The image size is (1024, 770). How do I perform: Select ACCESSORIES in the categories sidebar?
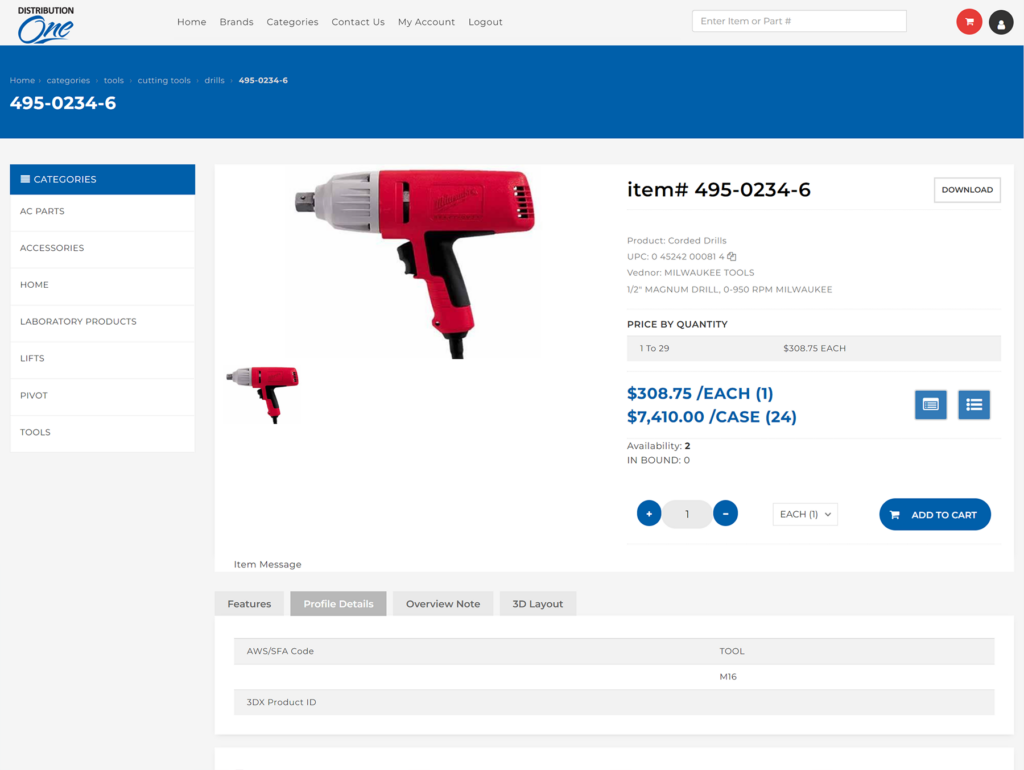[103, 248]
